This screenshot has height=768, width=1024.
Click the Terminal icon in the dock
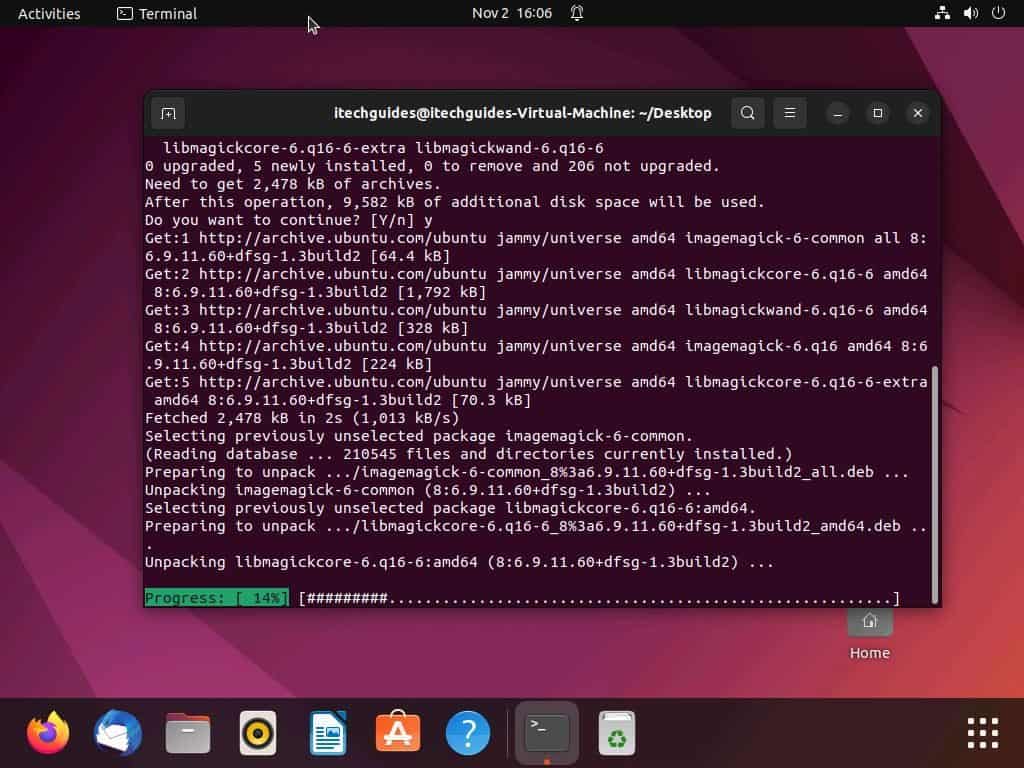547,733
